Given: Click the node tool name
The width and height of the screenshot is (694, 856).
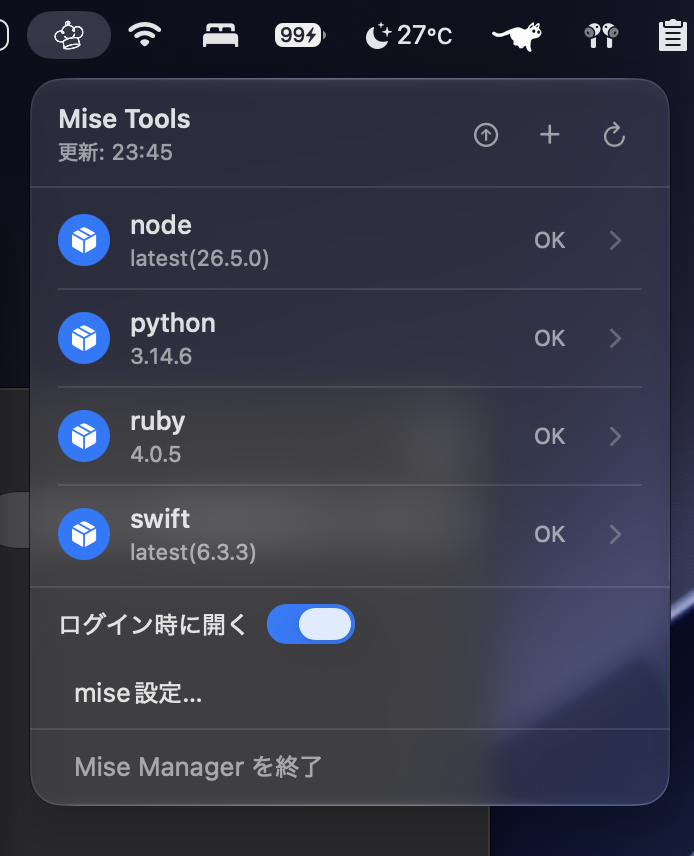Looking at the screenshot, I should click(161, 225).
